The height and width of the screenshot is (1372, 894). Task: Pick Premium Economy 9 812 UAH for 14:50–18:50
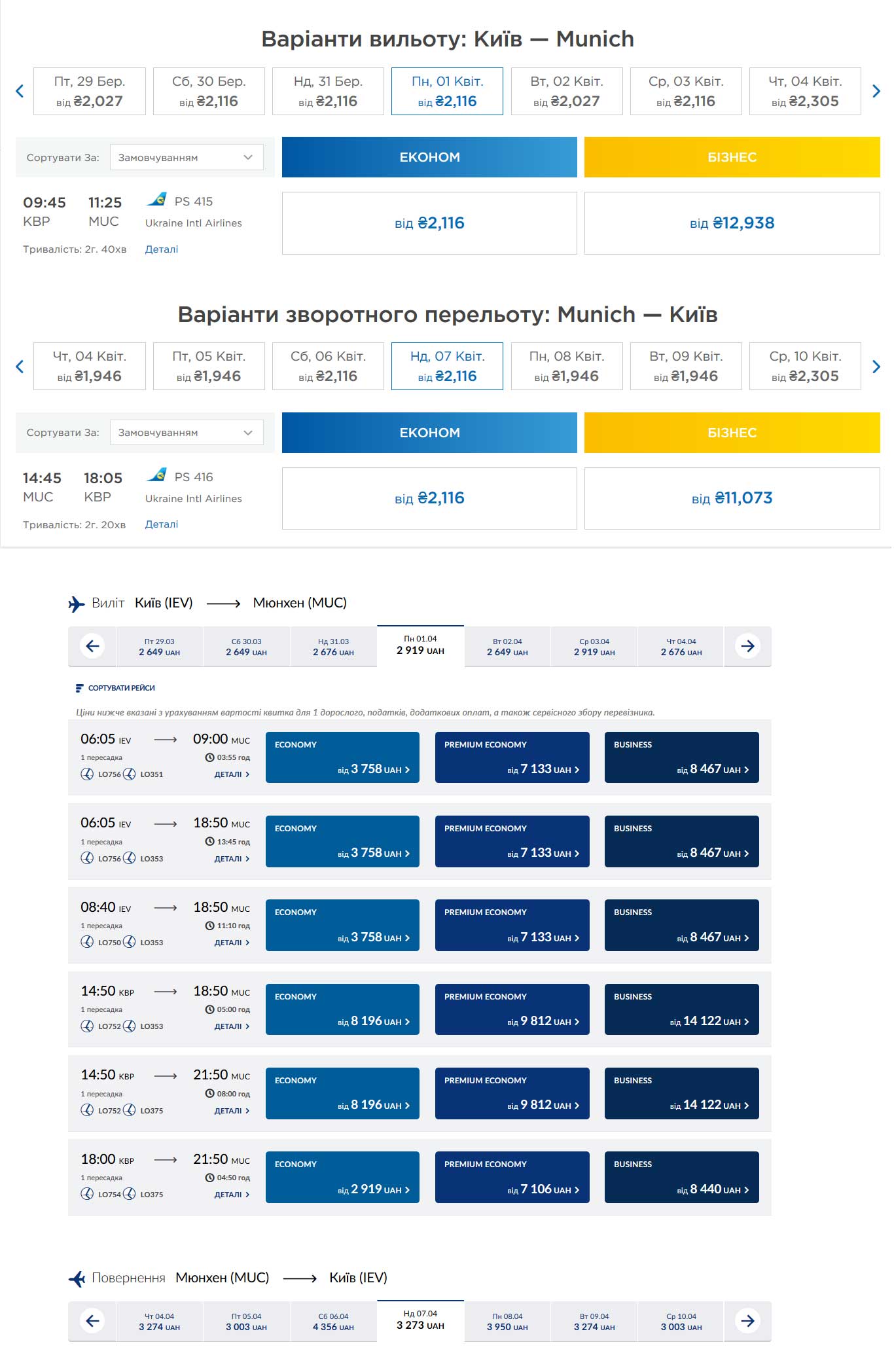pyautogui.click(x=512, y=1009)
